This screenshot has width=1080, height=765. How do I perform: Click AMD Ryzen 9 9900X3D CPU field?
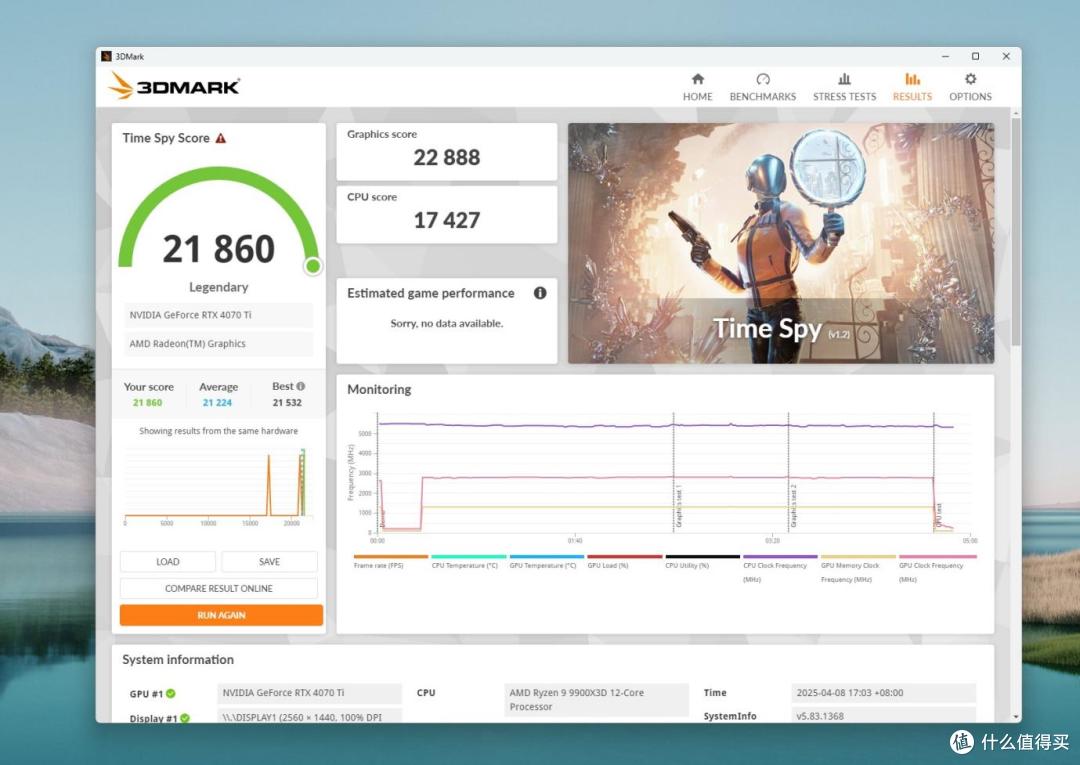click(x=596, y=700)
